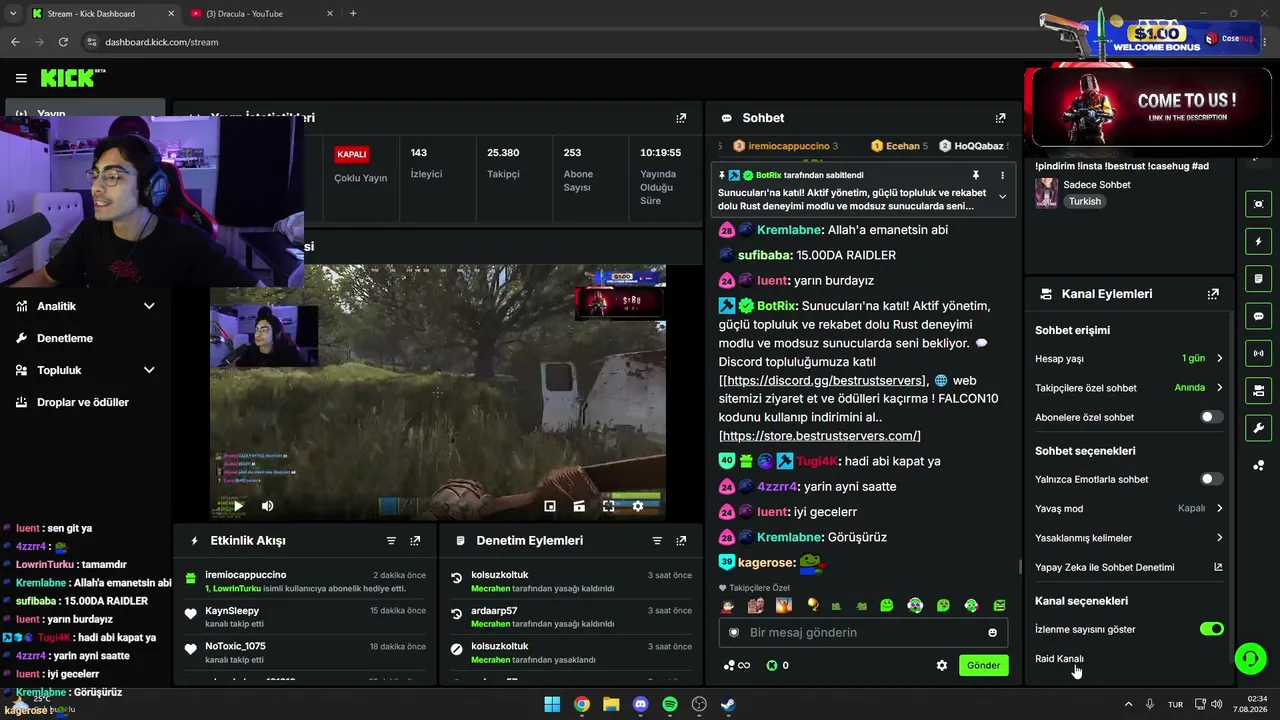This screenshot has height=720, width=1280.
Task: Click the Sadece Sohbet category thumbnail
Action: tap(1046, 192)
